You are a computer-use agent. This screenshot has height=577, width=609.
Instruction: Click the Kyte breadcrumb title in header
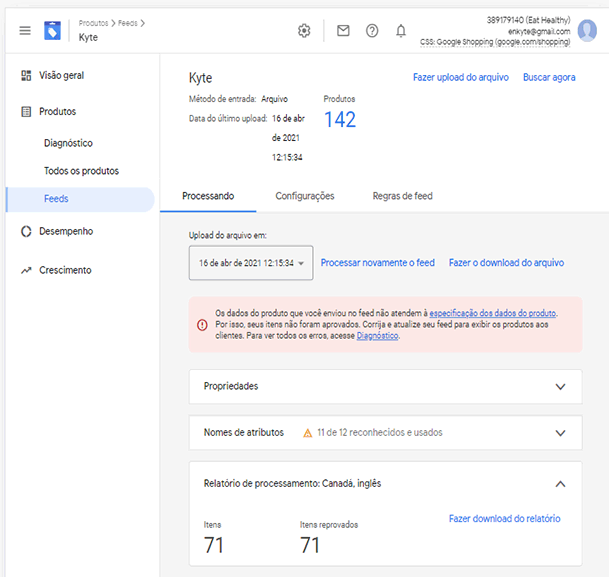[x=88, y=37]
